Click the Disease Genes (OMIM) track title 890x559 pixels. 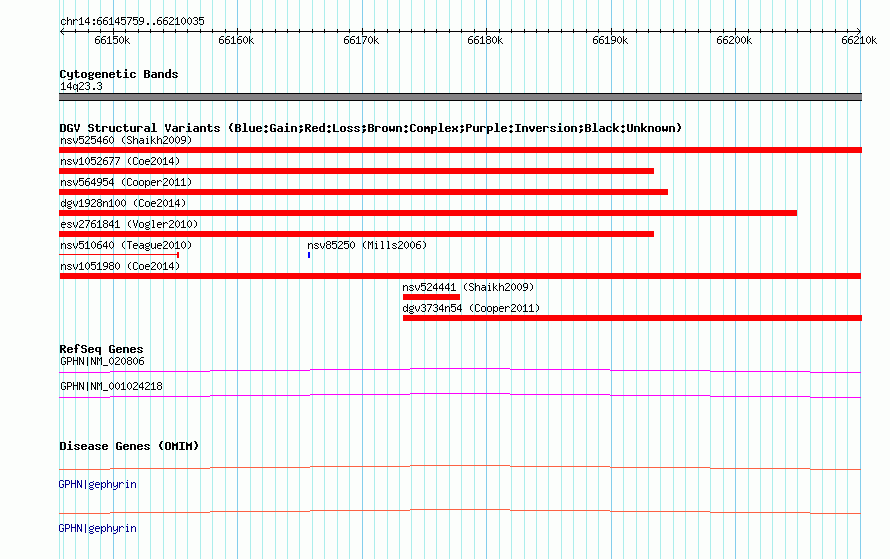coord(129,446)
